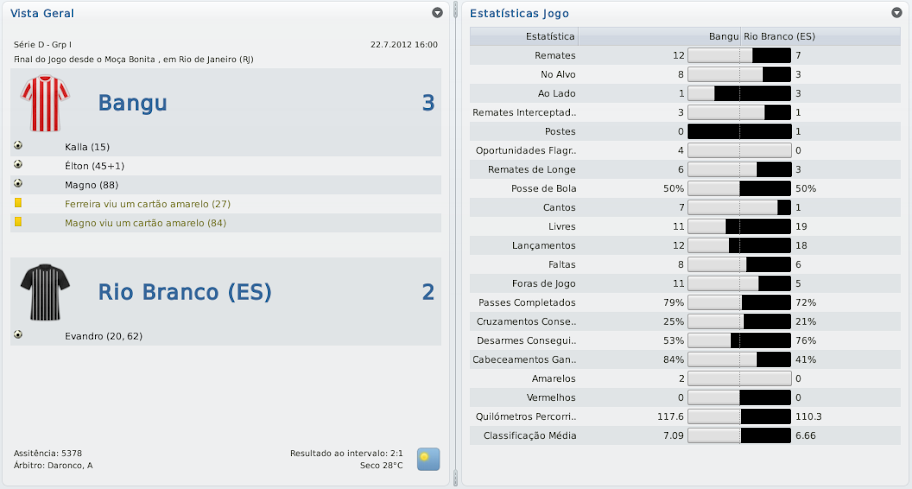Open the Bangu team name link
This screenshot has height=489, width=912.
(132, 103)
